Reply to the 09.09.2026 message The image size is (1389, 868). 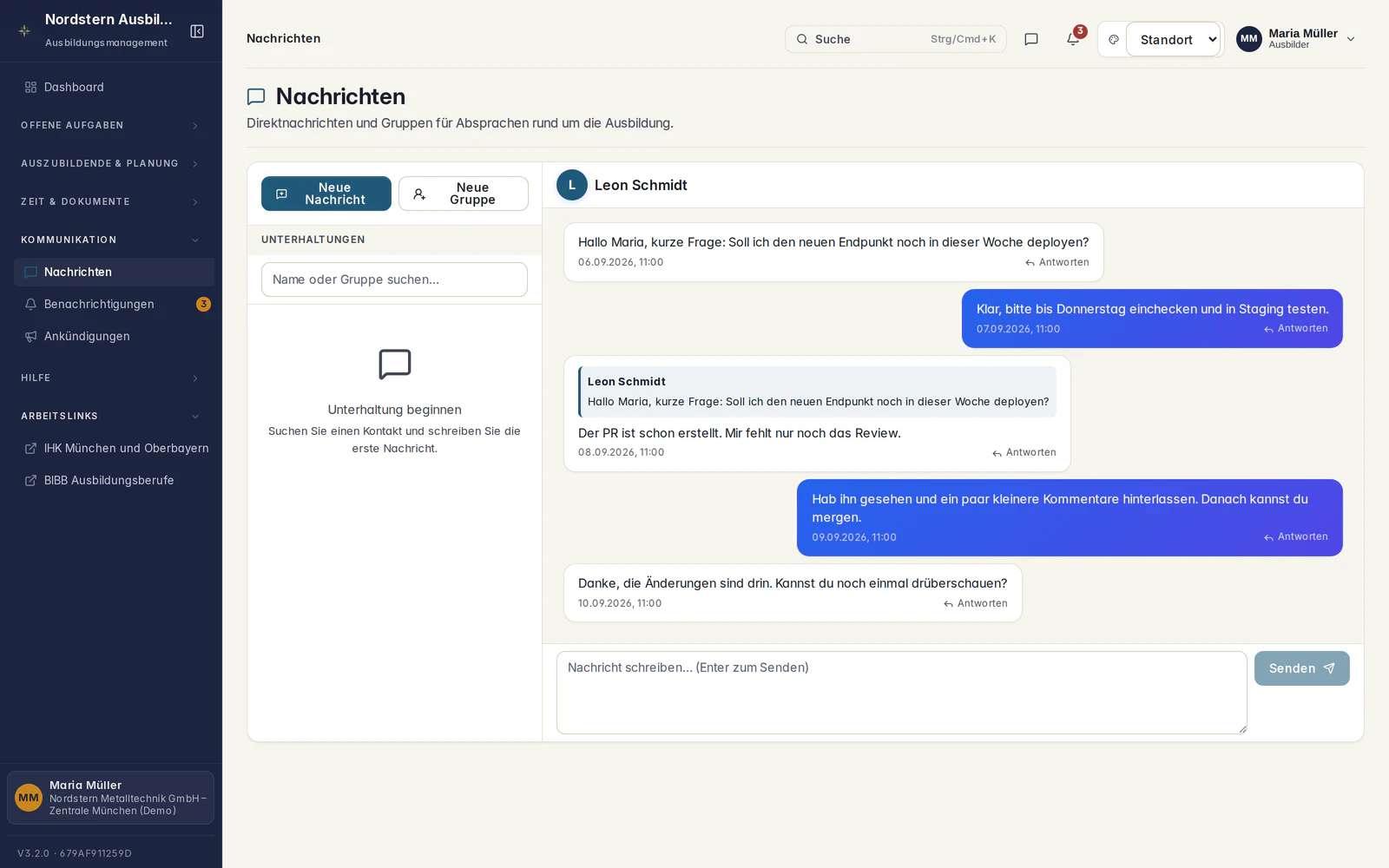pos(1295,537)
